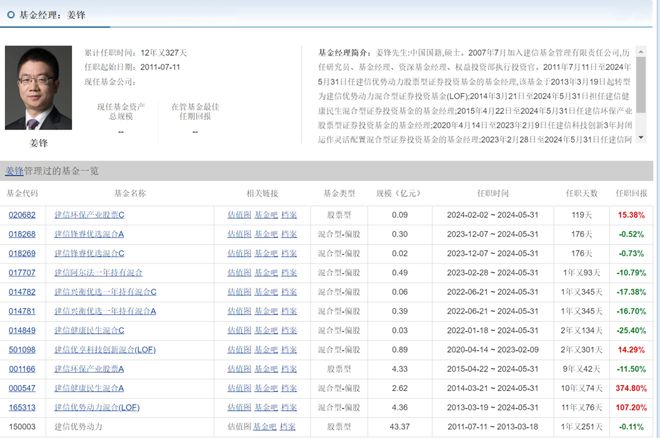The image size is (660, 438).
Task: Open 档案 link for fund 017707
Action: coord(289,273)
